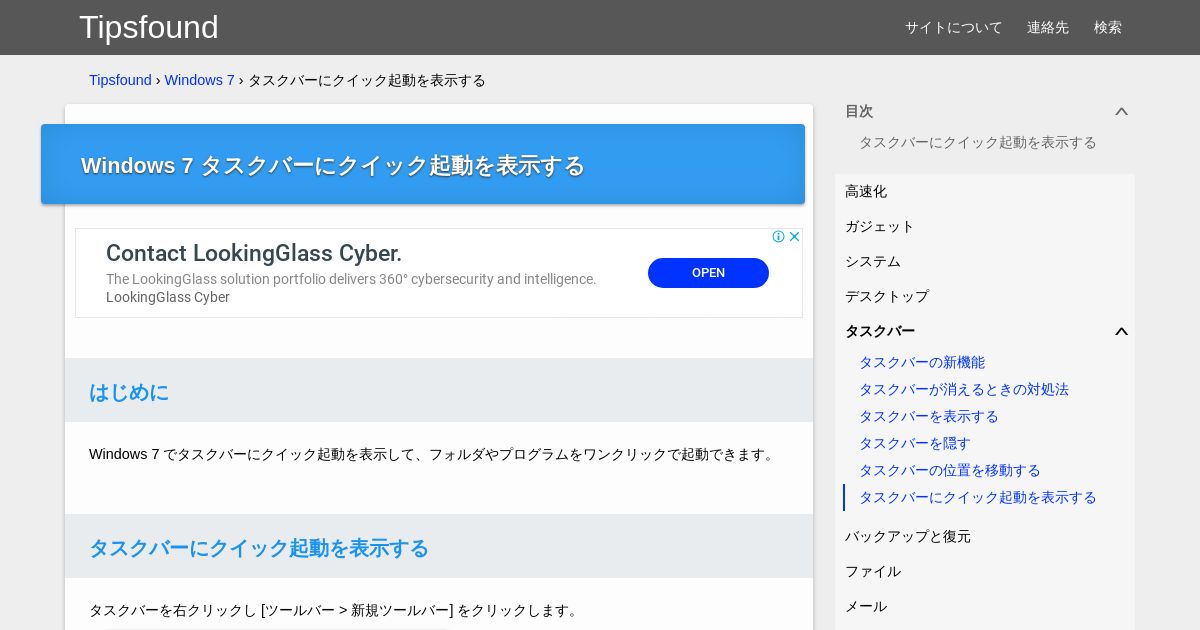
Task: Open the 高速化 category
Action: click(866, 191)
